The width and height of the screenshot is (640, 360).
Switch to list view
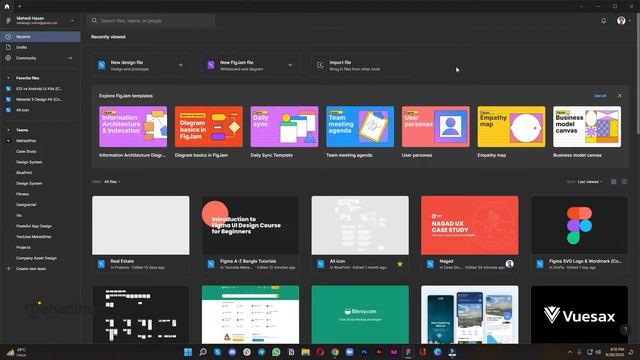[624, 182]
